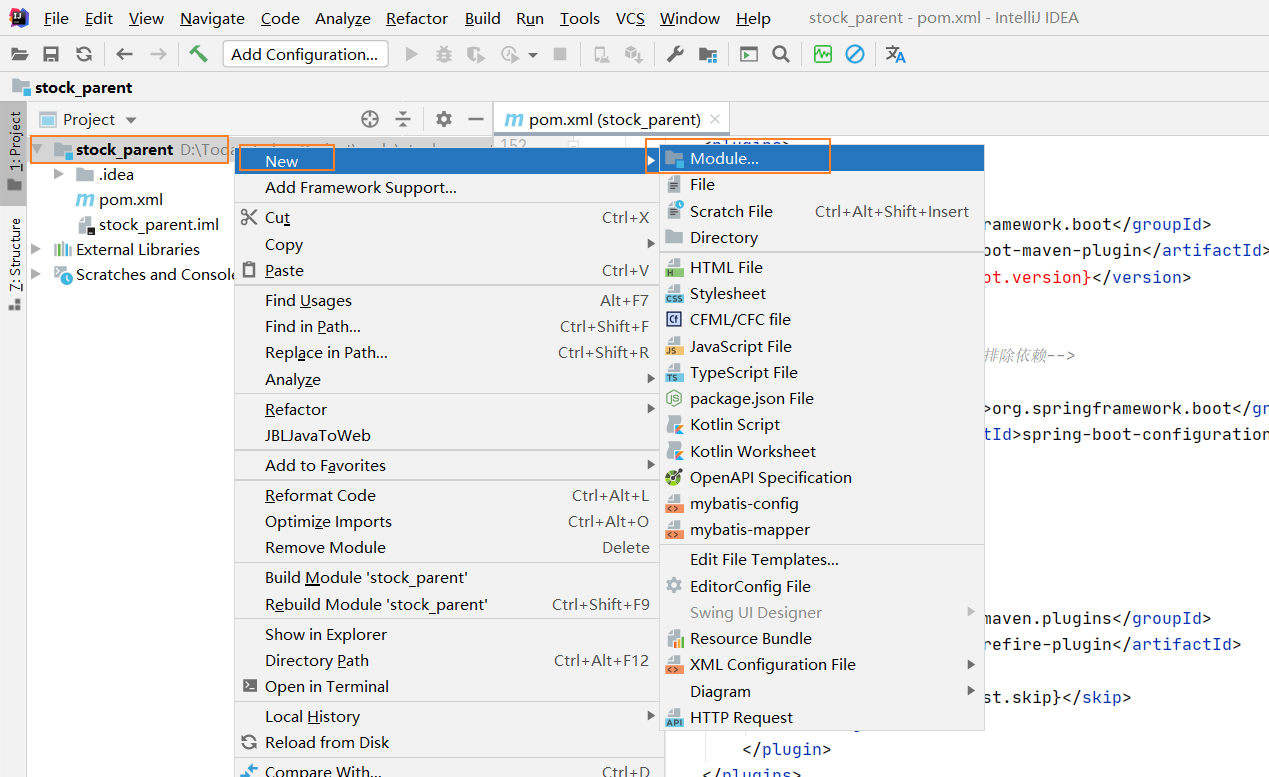The width and height of the screenshot is (1269, 777).
Task: Click Collapse All icon in Project panel
Action: pyautogui.click(x=403, y=119)
